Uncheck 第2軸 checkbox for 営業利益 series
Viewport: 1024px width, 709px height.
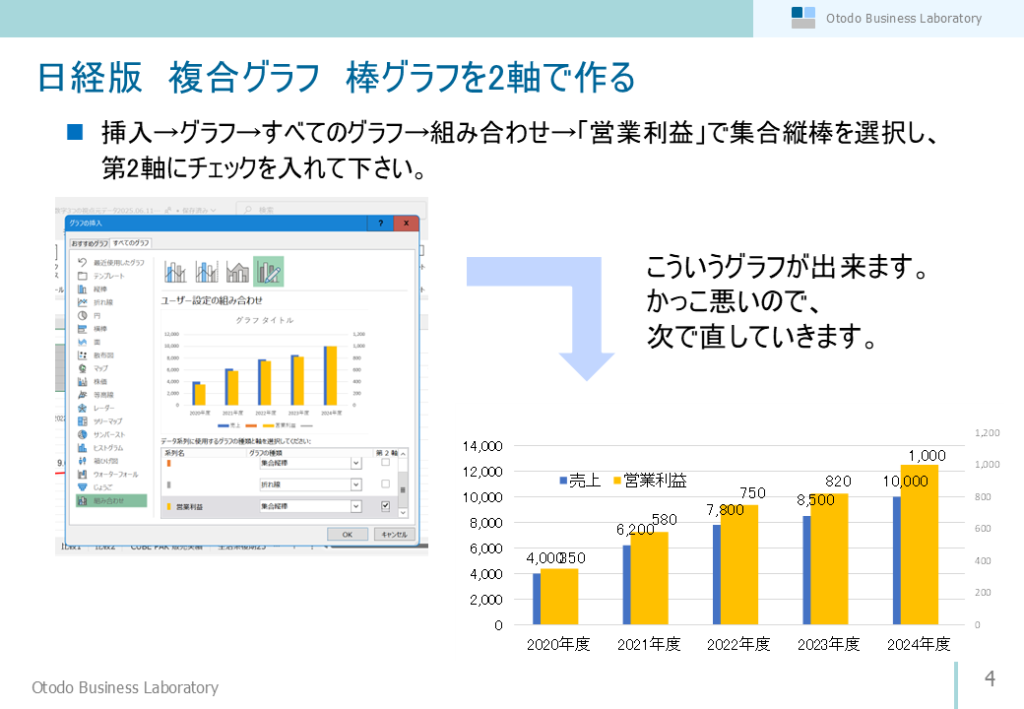coord(385,507)
